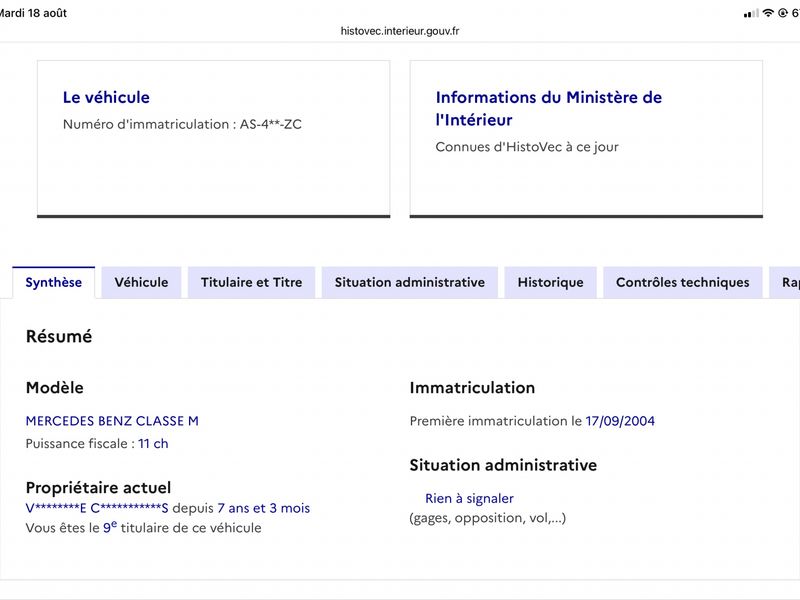Open the Contrôles techniques tab
The height and width of the screenshot is (600, 800).
pyautogui.click(x=683, y=282)
